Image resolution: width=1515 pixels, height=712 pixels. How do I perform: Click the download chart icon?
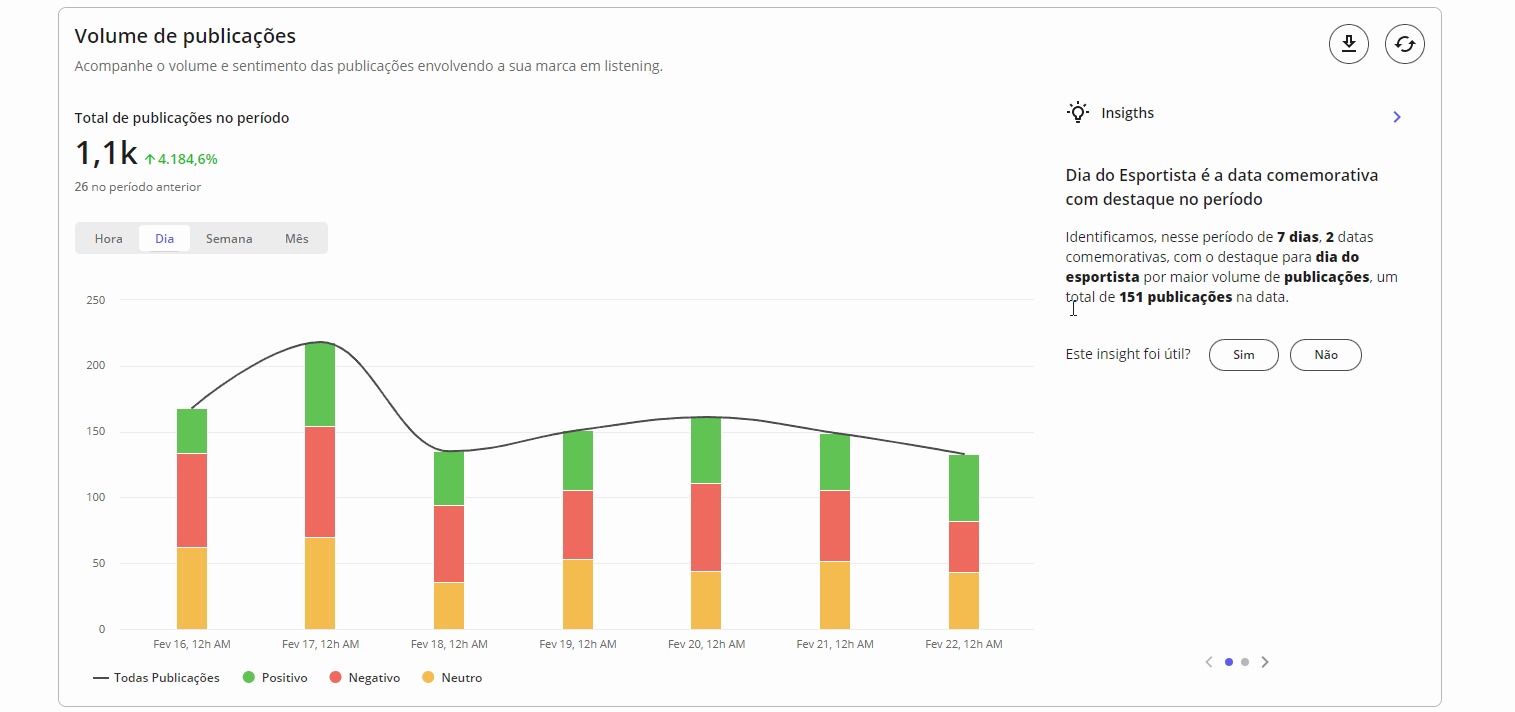tap(1348, 44)
